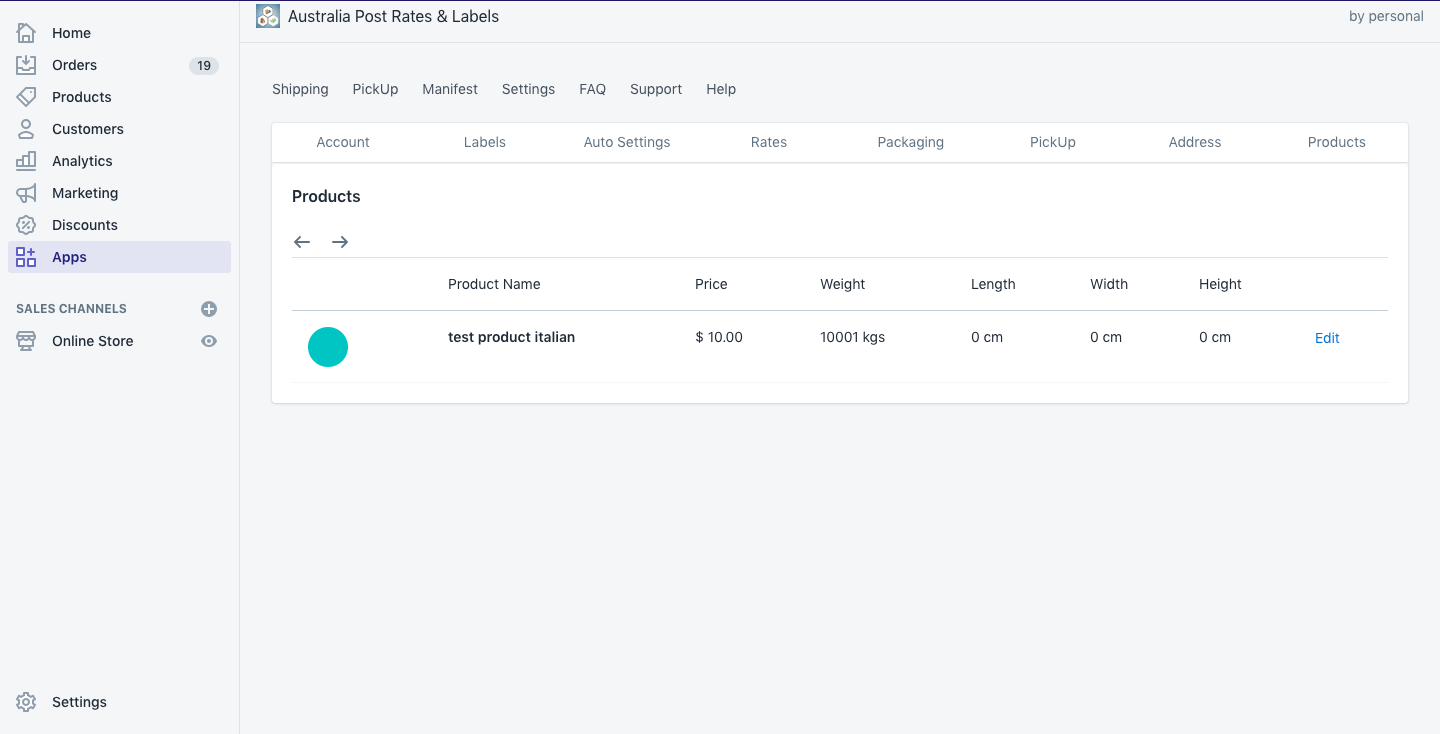
Task: Click the Products tag icon in sidebar
Action: (26, 97)
